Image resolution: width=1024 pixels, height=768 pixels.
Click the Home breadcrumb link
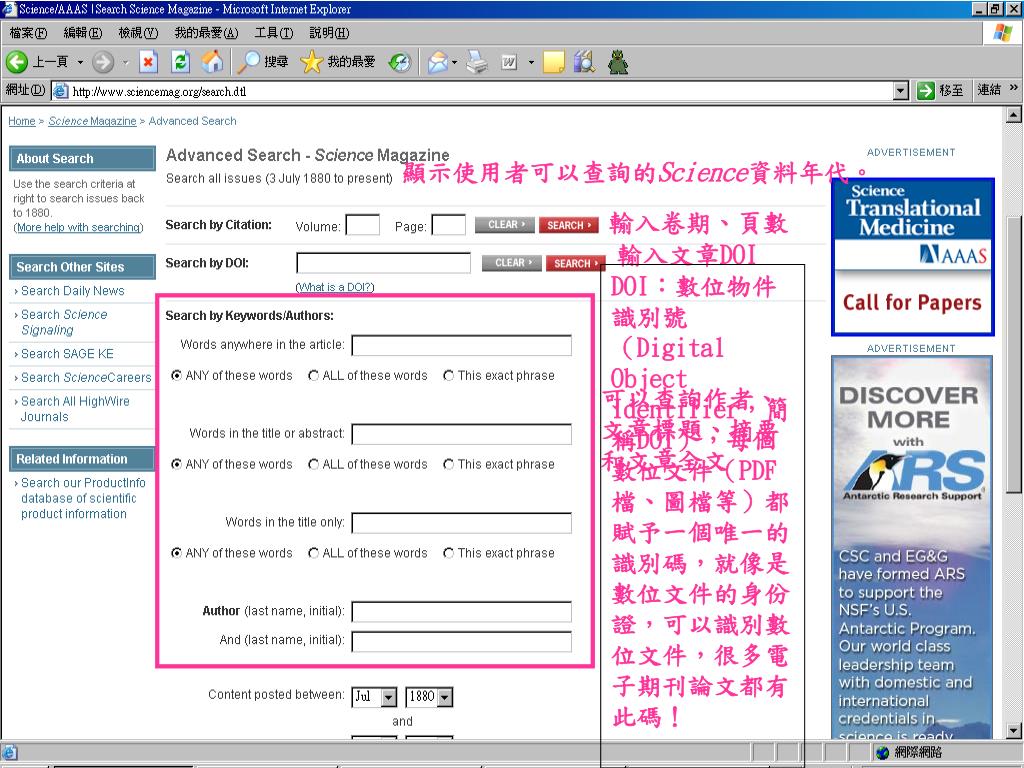click(x=22, y=121)
